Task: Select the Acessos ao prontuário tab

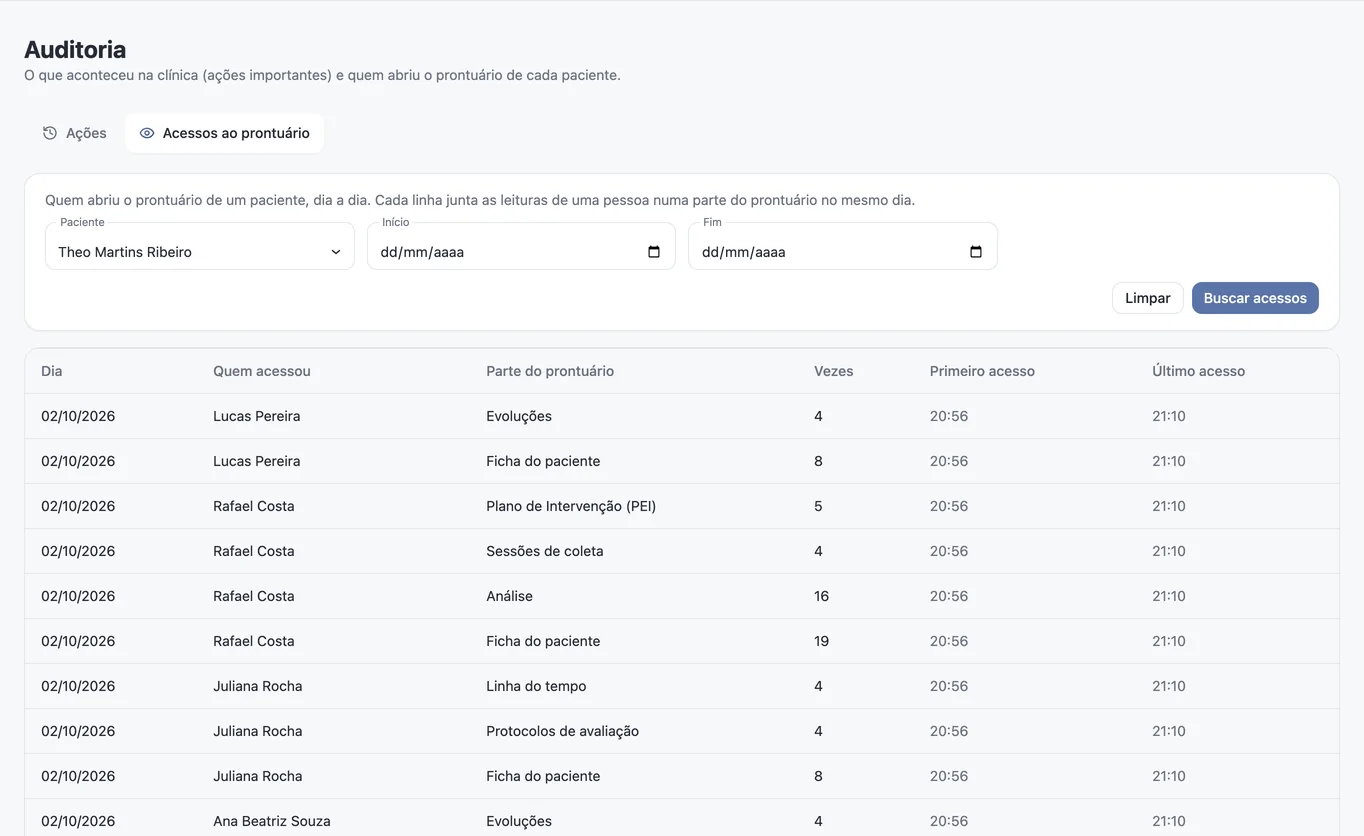Action: click(225, 133)
